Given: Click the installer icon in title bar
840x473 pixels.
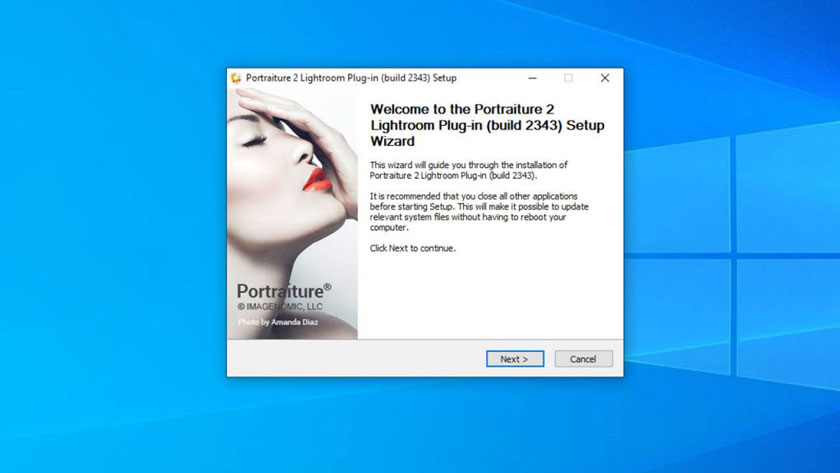Looking at the screenshot, I should [x=236, y=78].
